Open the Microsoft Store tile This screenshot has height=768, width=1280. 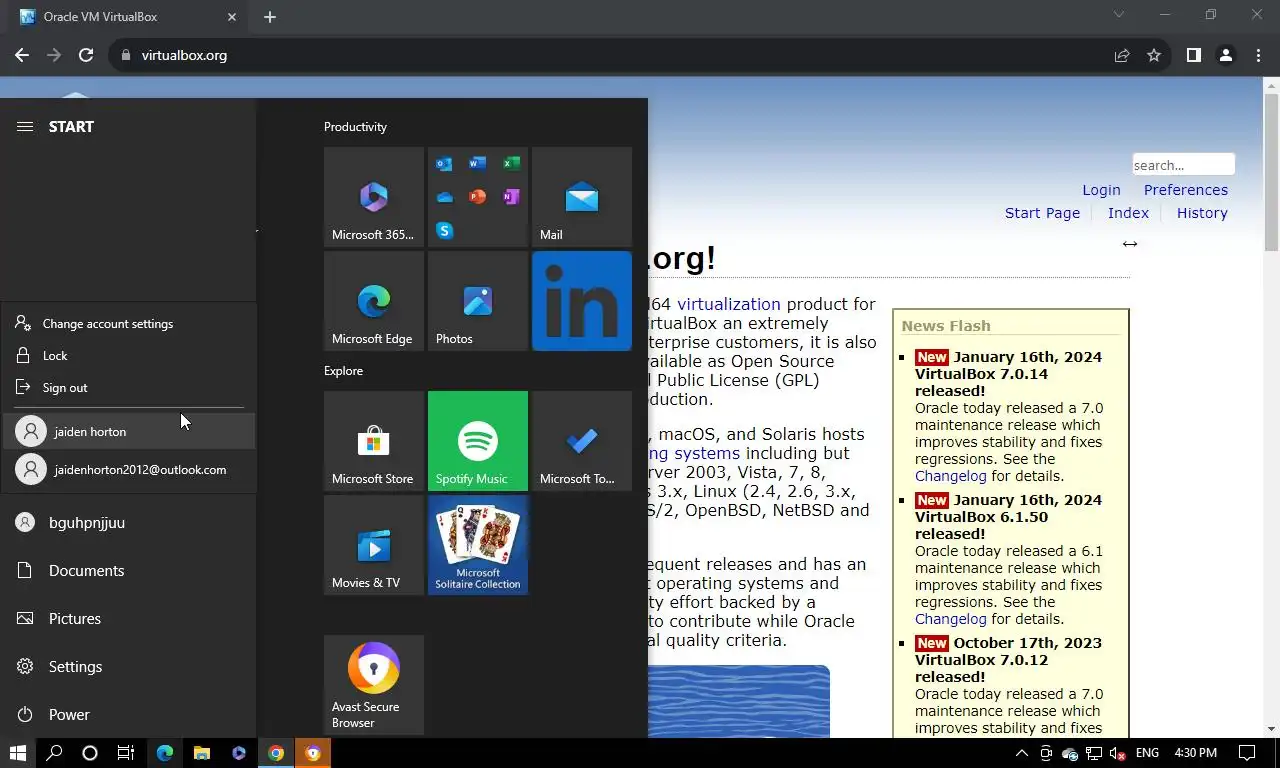(x=374, y=441)
